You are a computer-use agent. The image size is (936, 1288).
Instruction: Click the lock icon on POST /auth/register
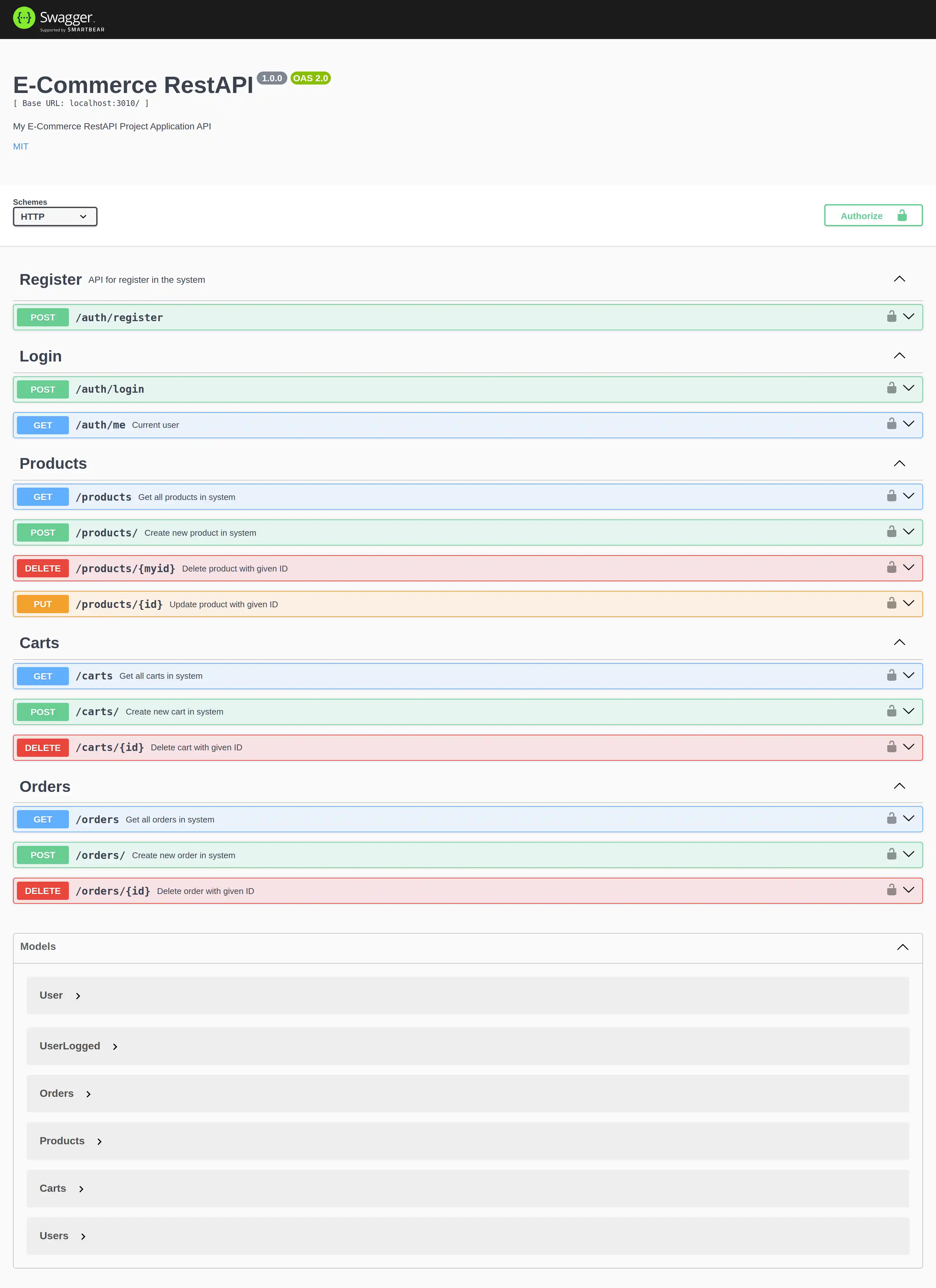coord(892,316)
